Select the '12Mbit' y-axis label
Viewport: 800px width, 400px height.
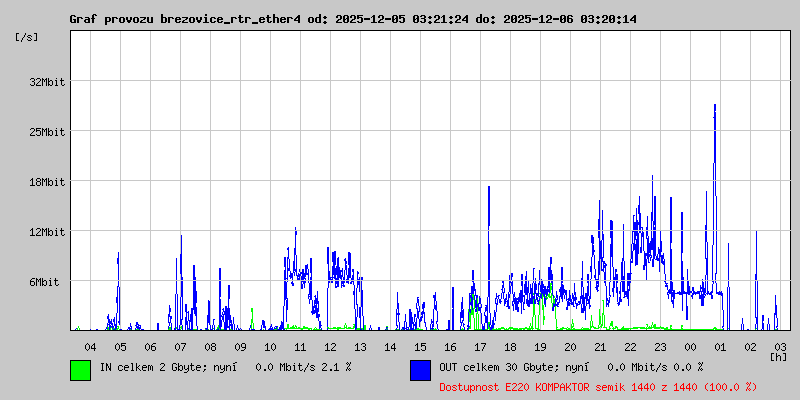point(47,232)
